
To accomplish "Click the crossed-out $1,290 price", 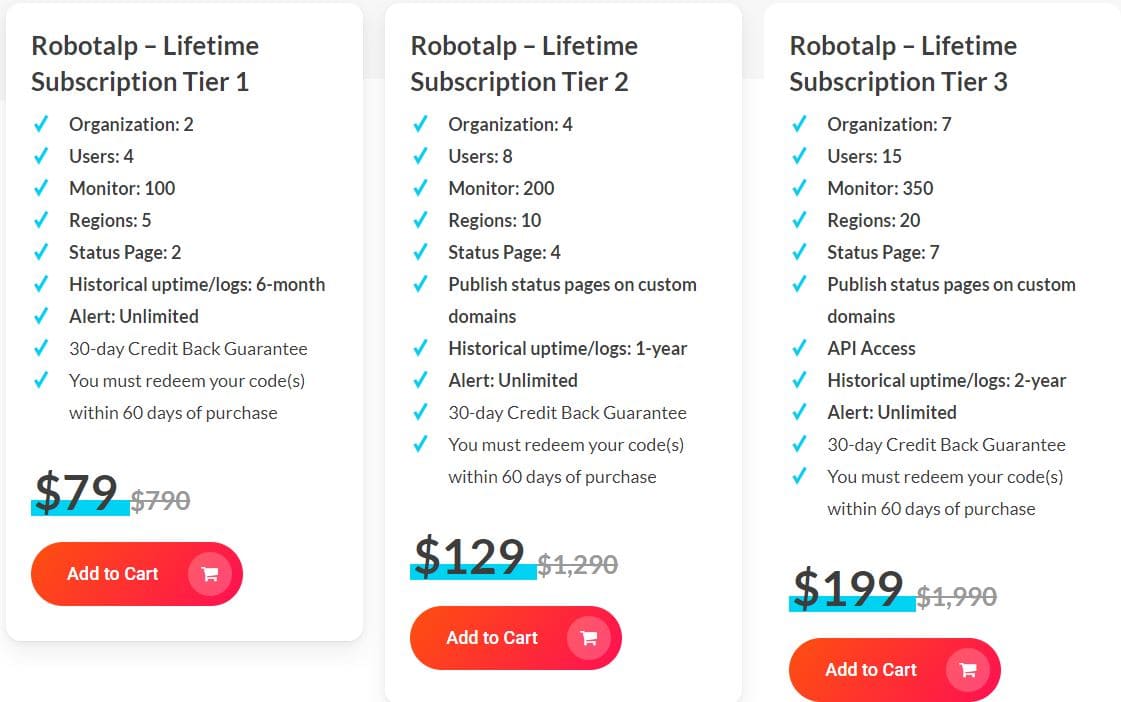I will pos(580,563).
